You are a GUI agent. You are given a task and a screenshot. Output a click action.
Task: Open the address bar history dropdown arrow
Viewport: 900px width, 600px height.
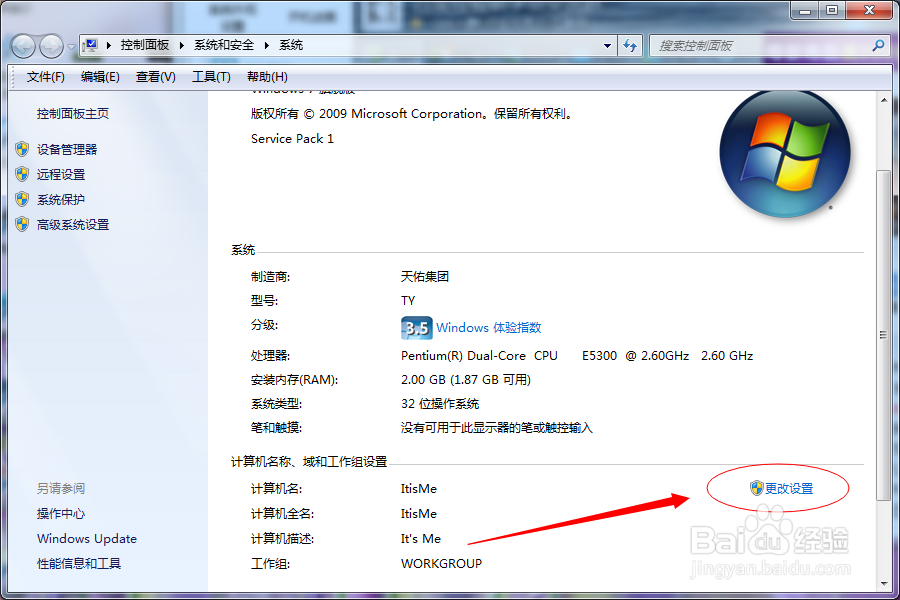[605, 46]
